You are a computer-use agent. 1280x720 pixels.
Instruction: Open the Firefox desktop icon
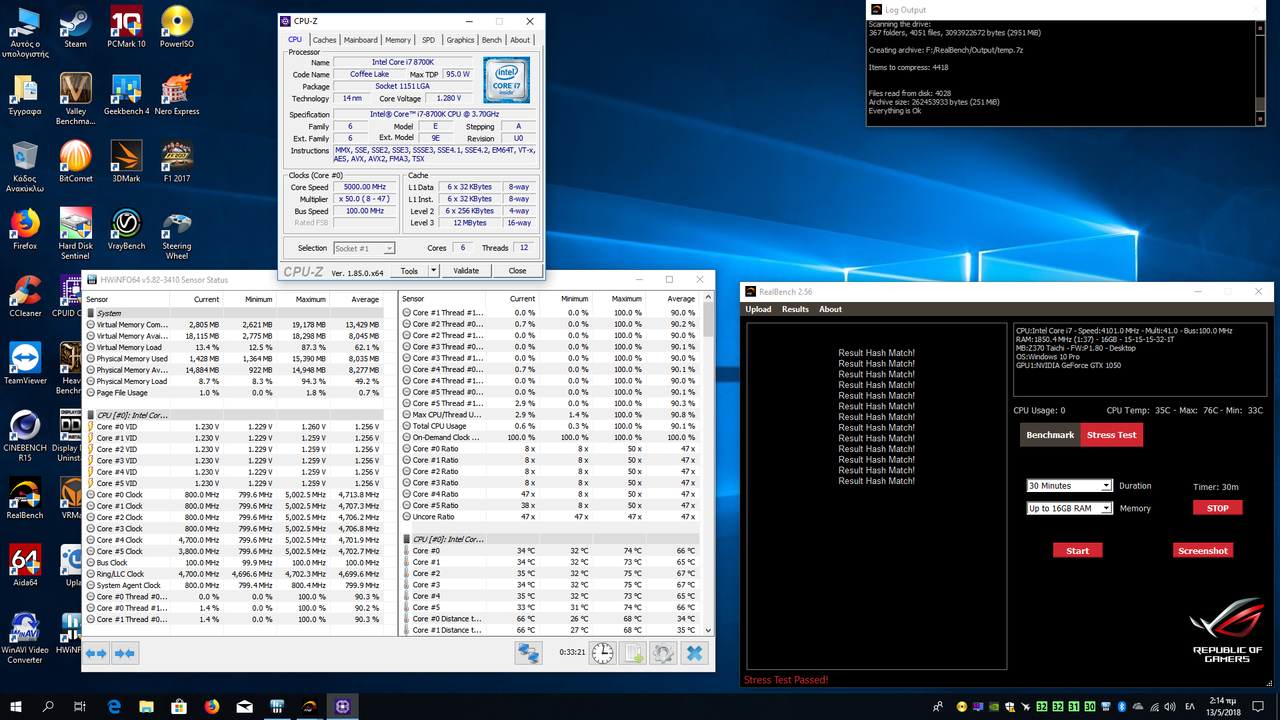pyautogui.click(x=25, y=228)
